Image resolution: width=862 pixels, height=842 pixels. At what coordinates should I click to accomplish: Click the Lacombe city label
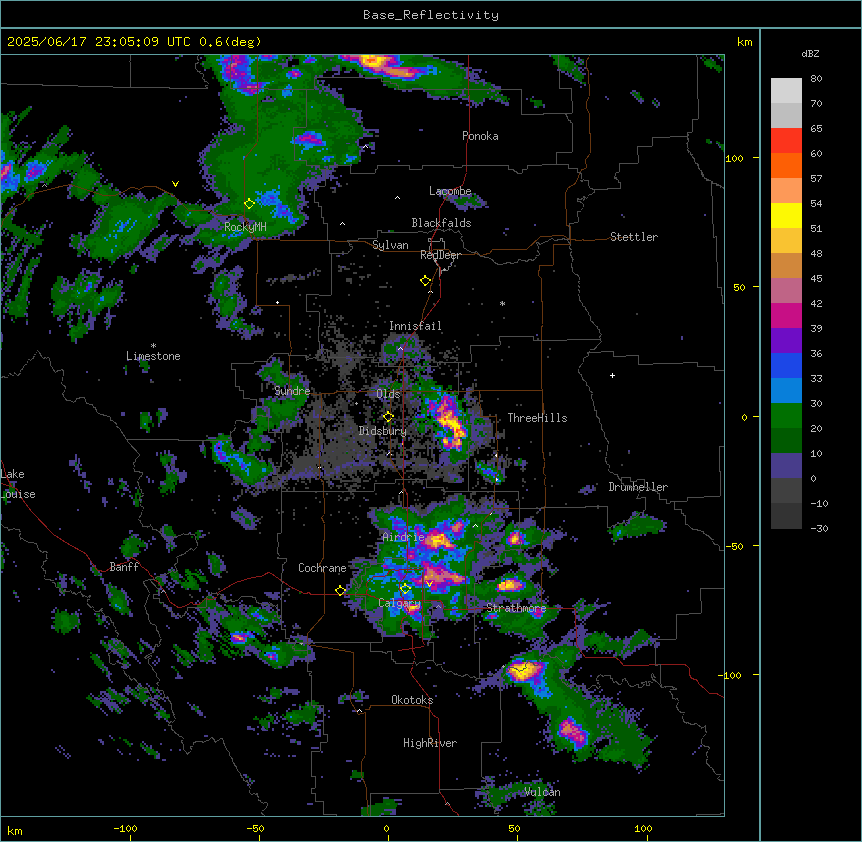tap(450, 191)
